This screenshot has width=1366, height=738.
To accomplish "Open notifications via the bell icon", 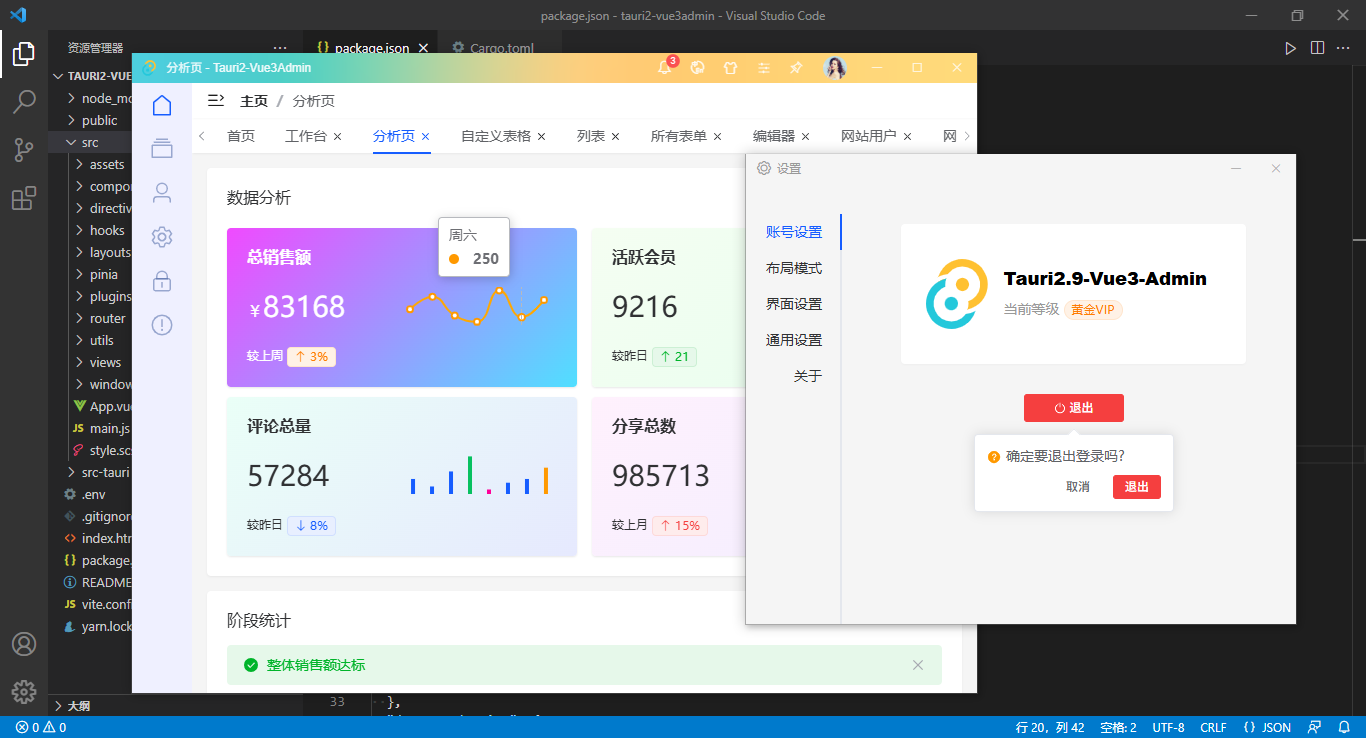I will tap(664, 68).
